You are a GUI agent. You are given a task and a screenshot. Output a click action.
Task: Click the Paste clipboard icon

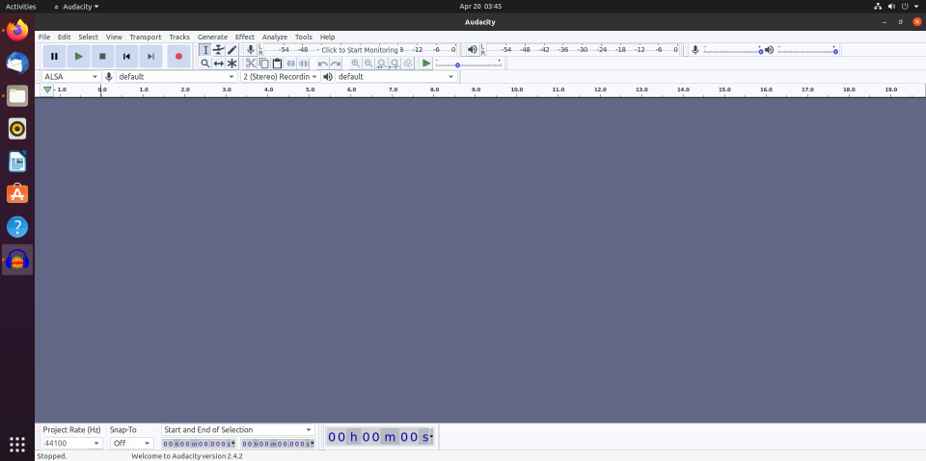277,63
